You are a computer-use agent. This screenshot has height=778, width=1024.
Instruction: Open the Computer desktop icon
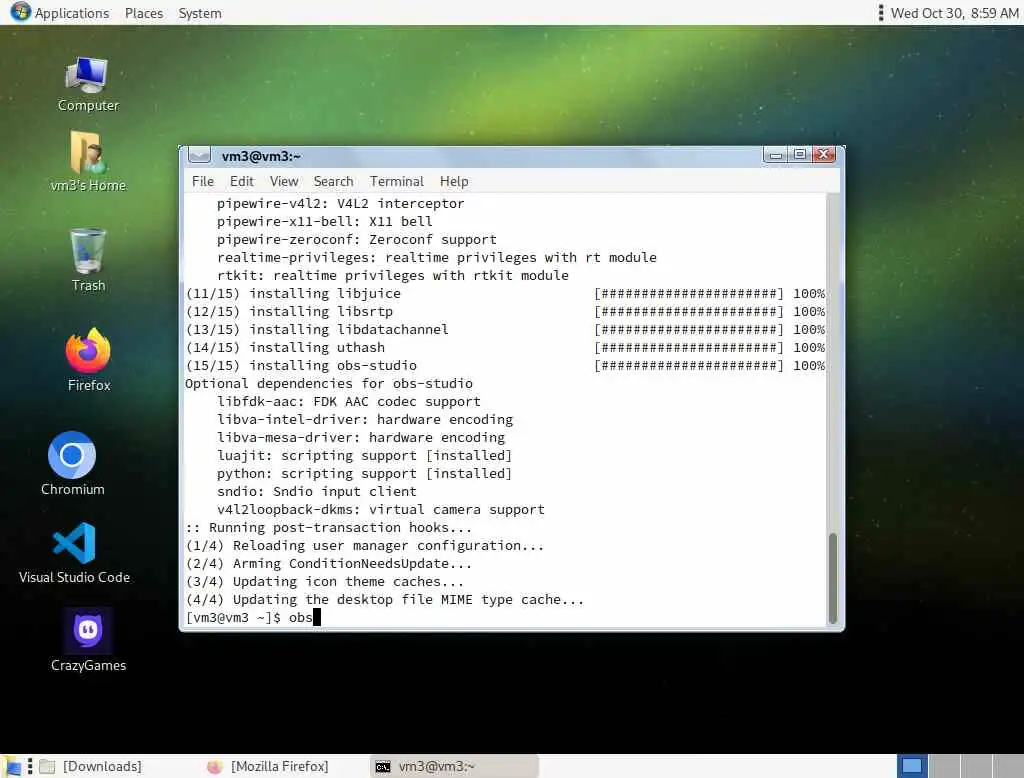coord(88,84)
